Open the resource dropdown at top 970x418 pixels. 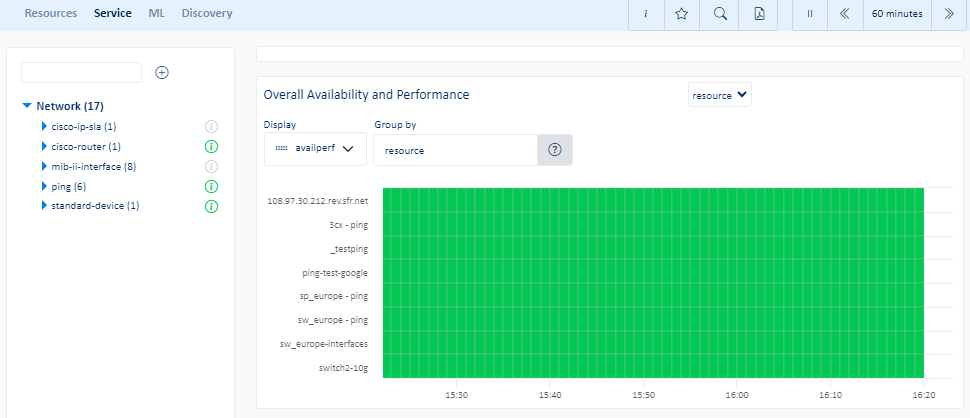point(719,95)
